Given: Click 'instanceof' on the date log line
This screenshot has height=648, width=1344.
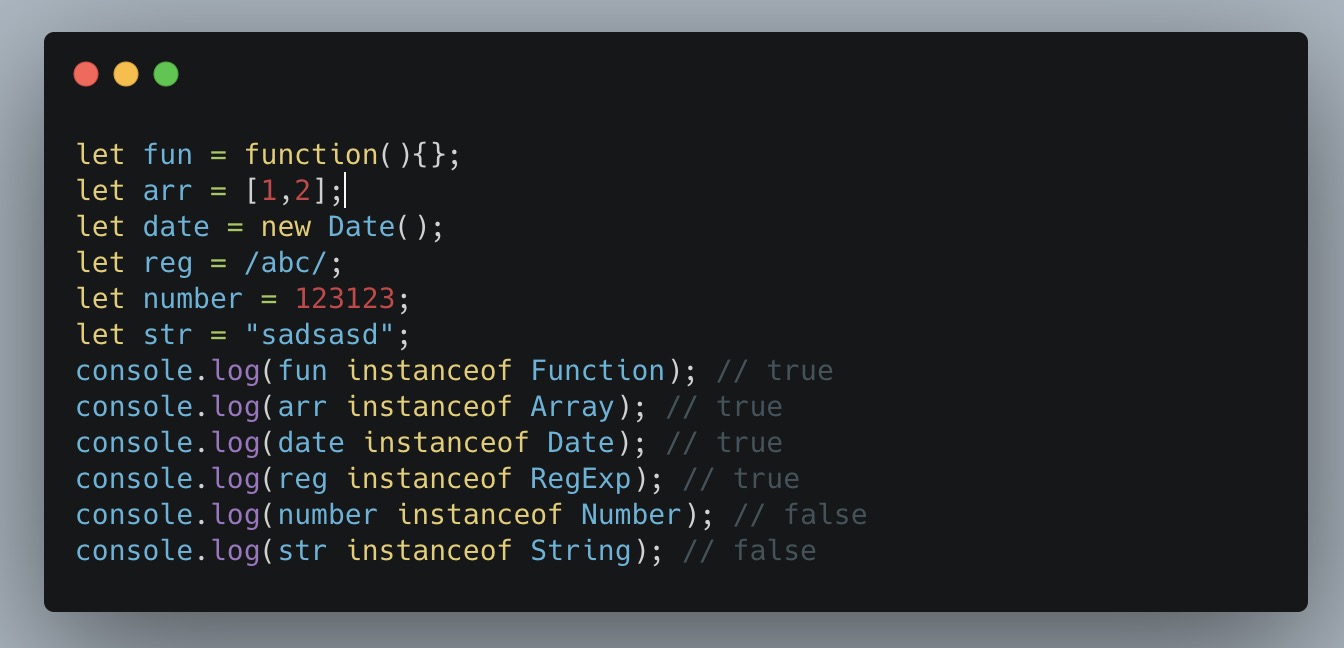Looking at the screenshot, I should tap(446, 443).
